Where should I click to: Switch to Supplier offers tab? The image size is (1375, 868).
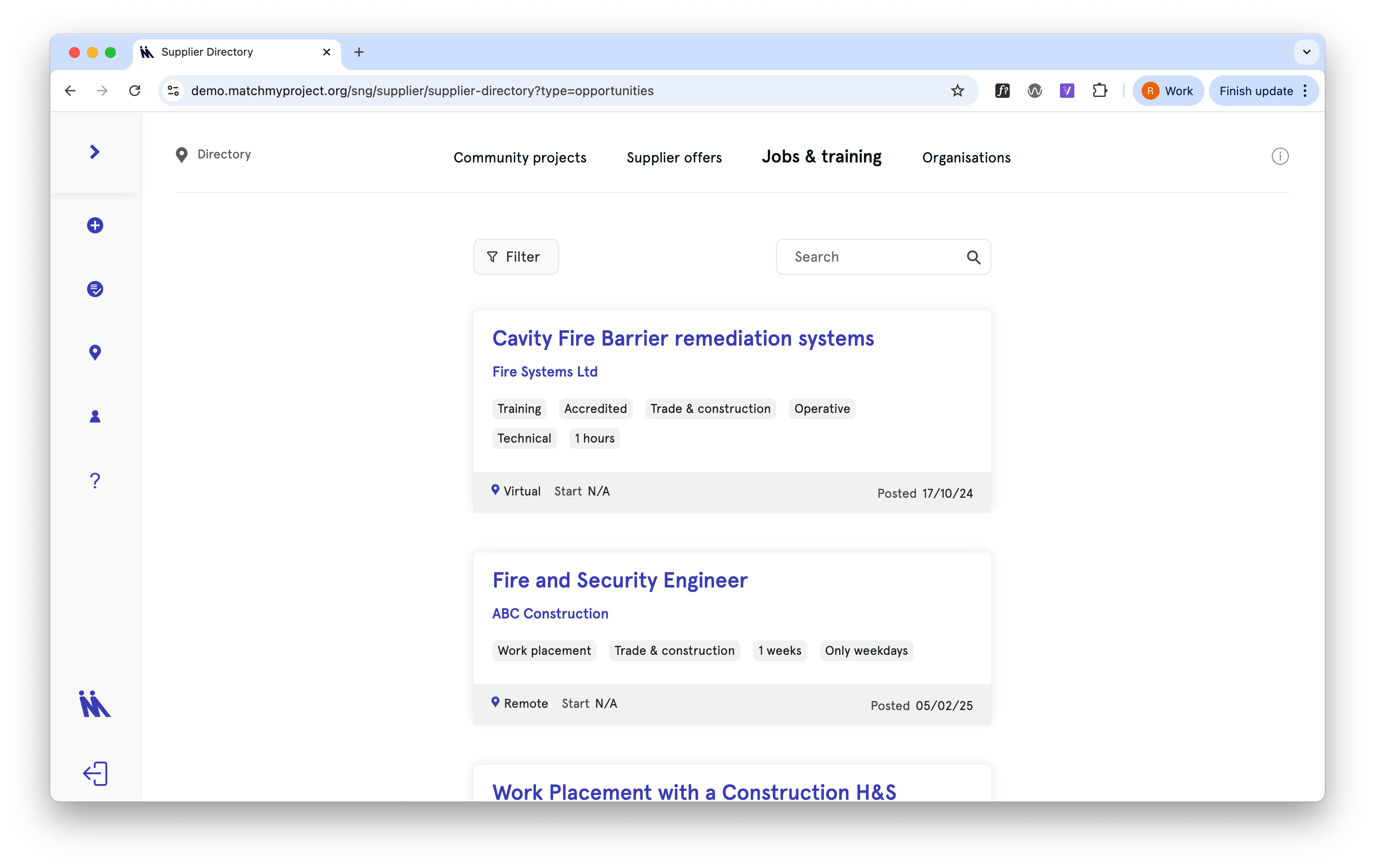[x=674, y=158]
